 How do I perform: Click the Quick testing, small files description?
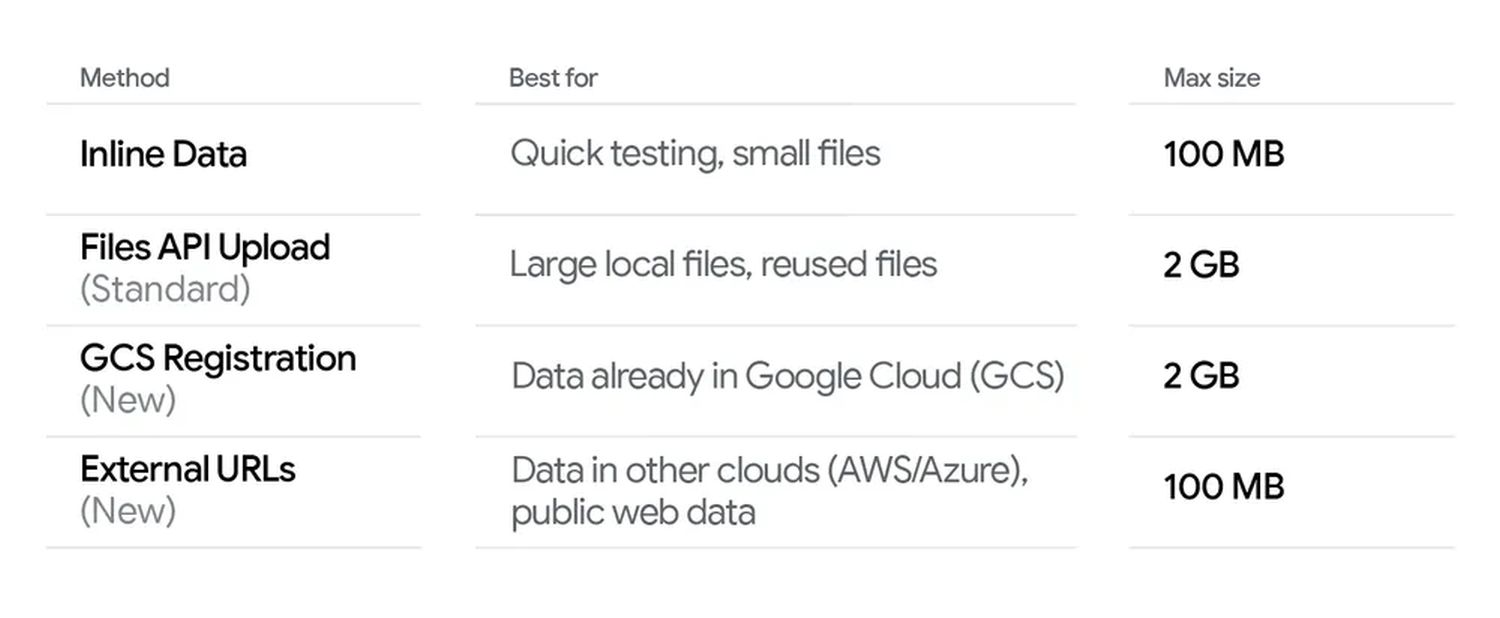point(695,154)
